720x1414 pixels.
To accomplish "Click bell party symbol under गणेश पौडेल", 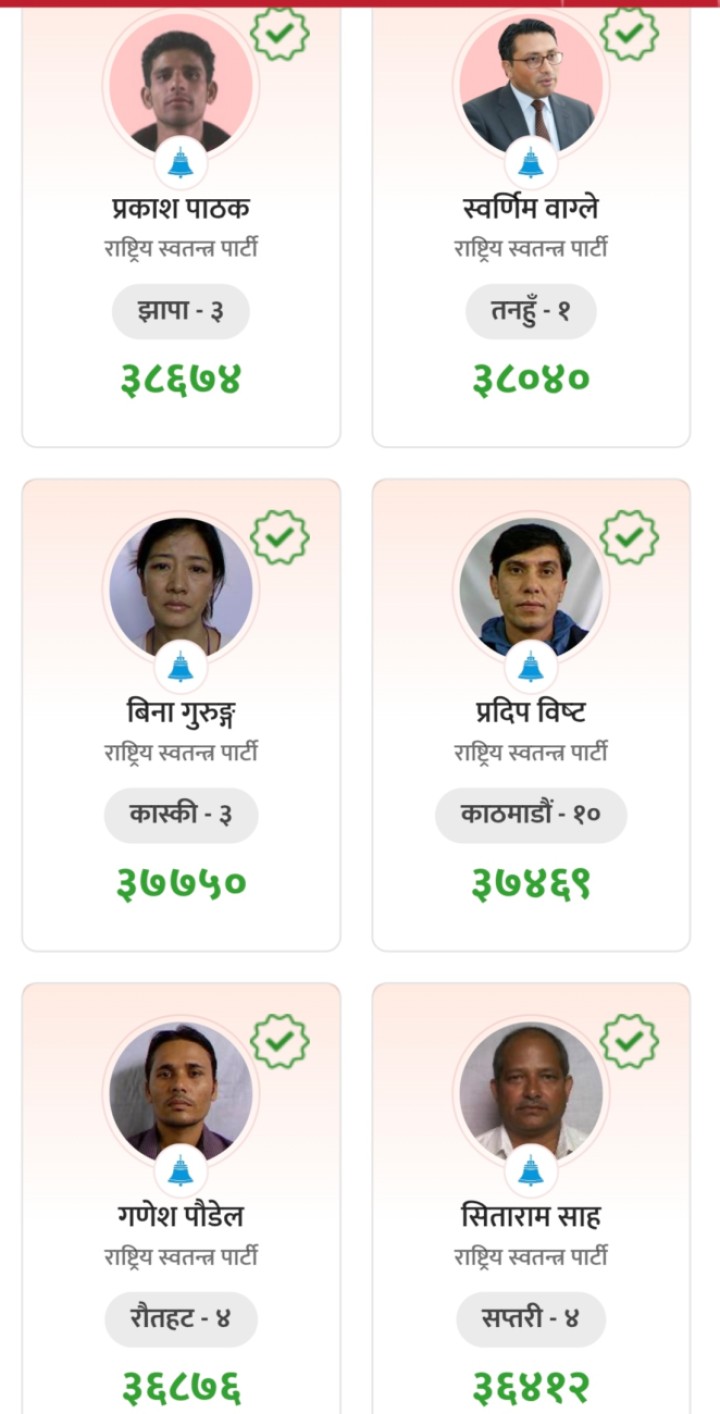I will tap(181, 1170).
